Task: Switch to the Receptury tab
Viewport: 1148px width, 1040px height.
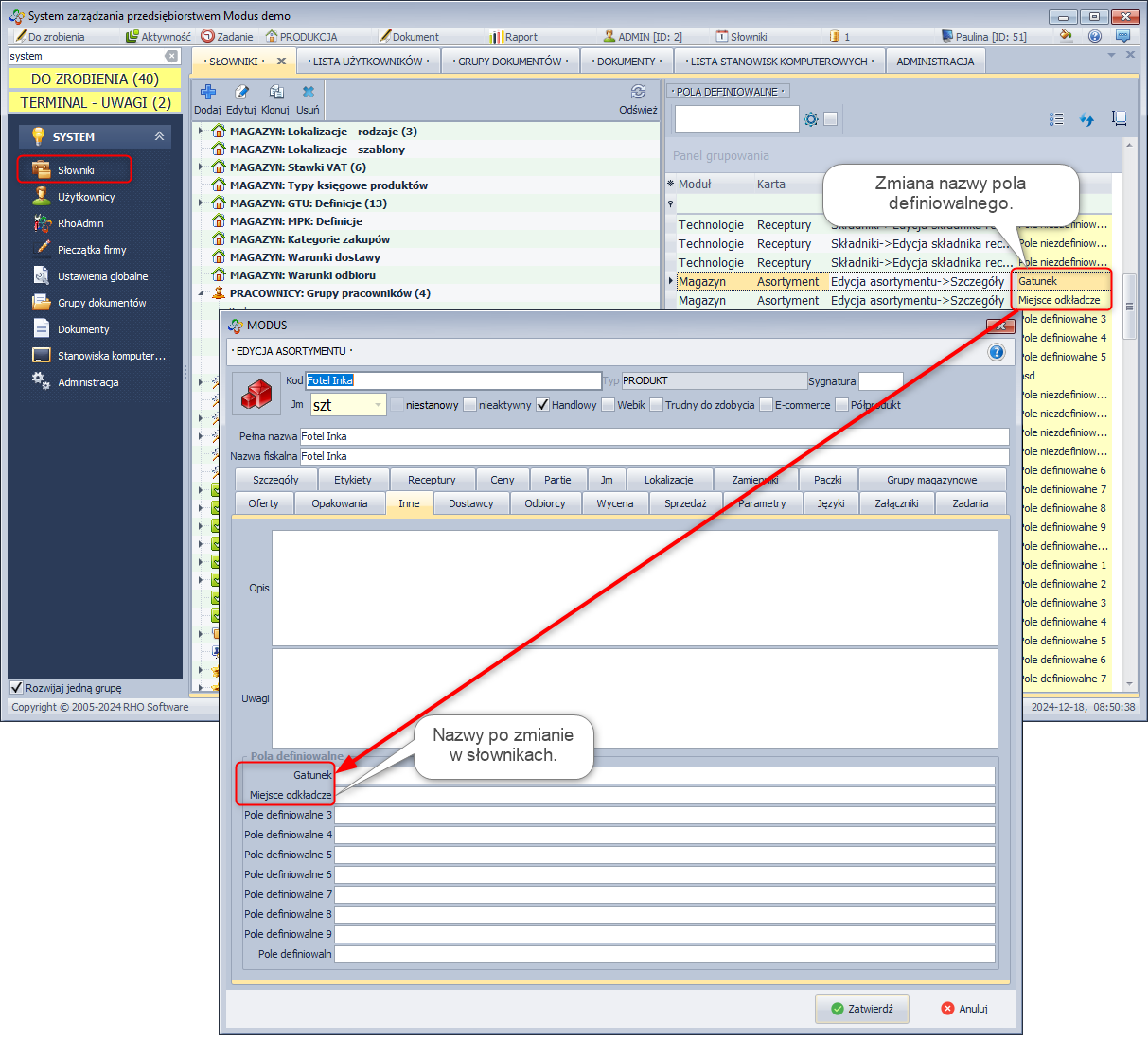Action: click(432, 480)
